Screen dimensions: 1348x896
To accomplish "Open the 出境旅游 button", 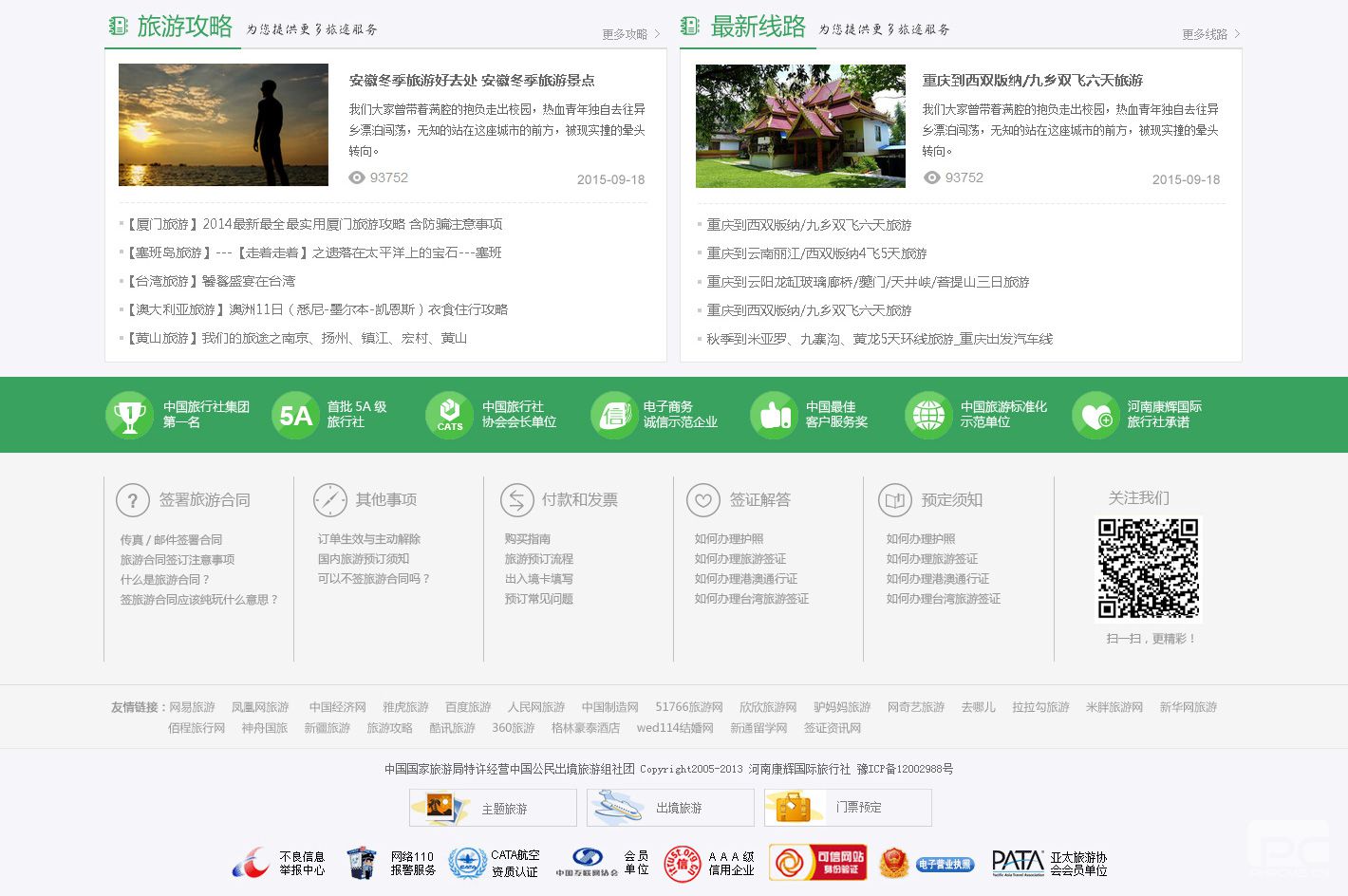I will [670, 809].
